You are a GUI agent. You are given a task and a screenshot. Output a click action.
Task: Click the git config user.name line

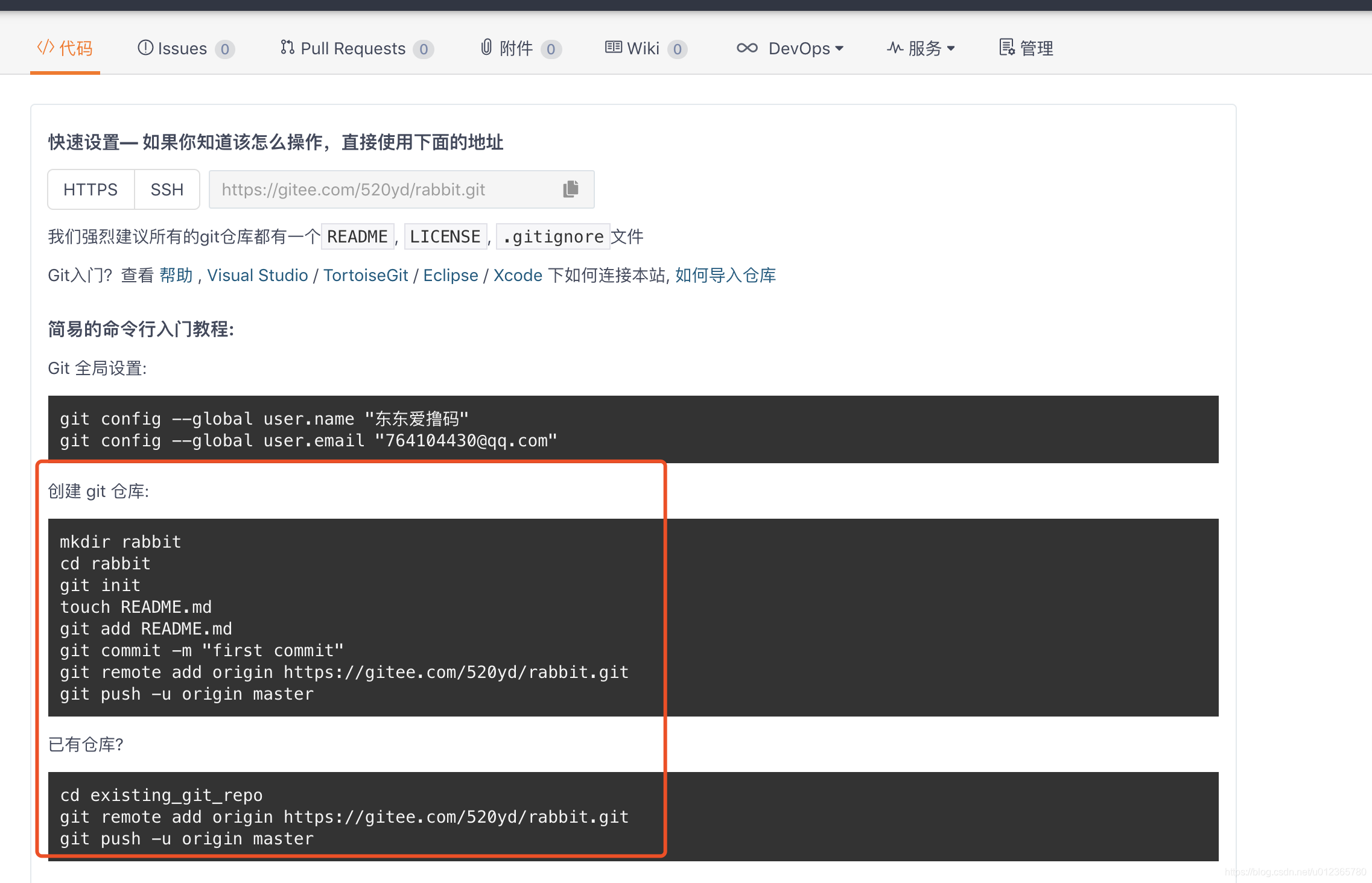[264, 419]
